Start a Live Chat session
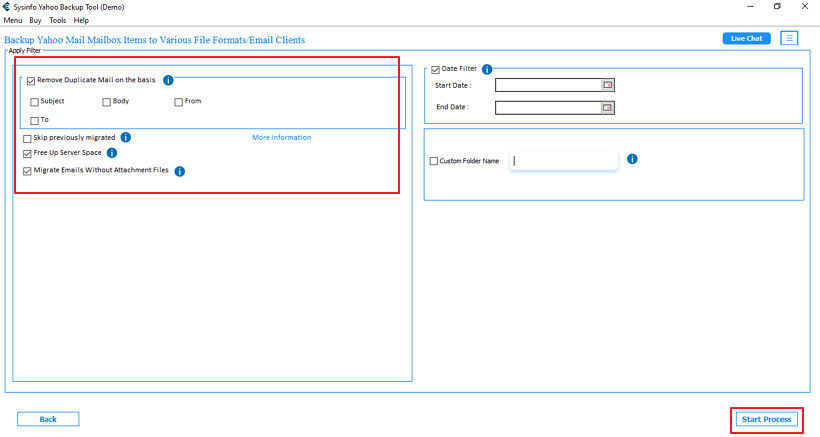The width and height of the screenshot is (820, 437). (x=746, y=38)
